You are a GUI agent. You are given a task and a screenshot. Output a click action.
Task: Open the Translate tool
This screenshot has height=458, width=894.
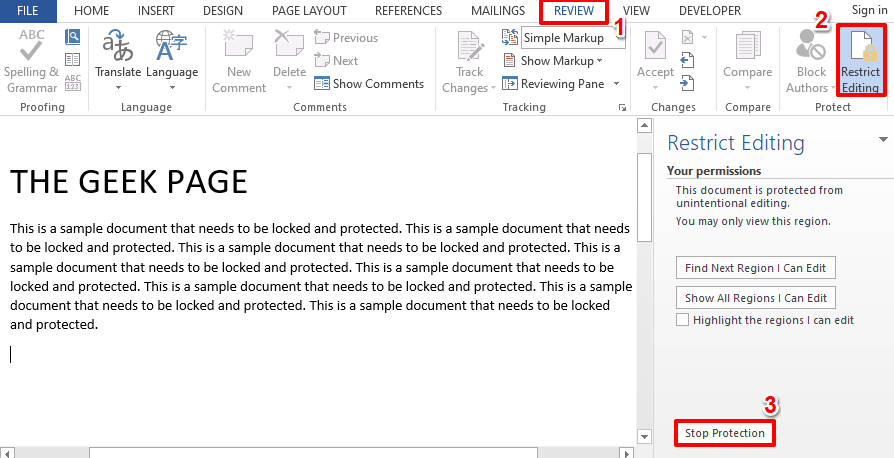(118, 60)
